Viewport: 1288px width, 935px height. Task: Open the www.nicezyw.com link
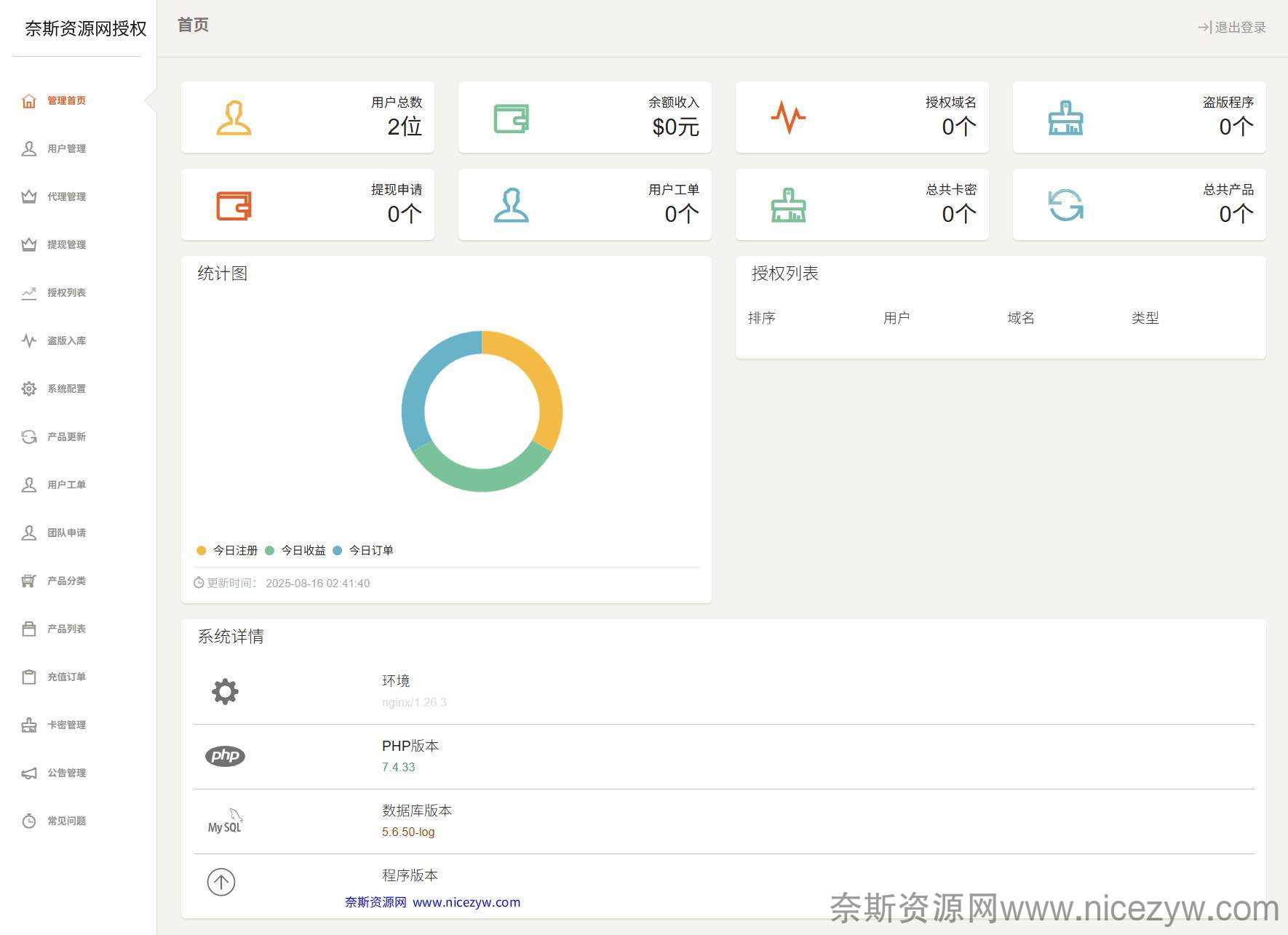click(466, 902)
